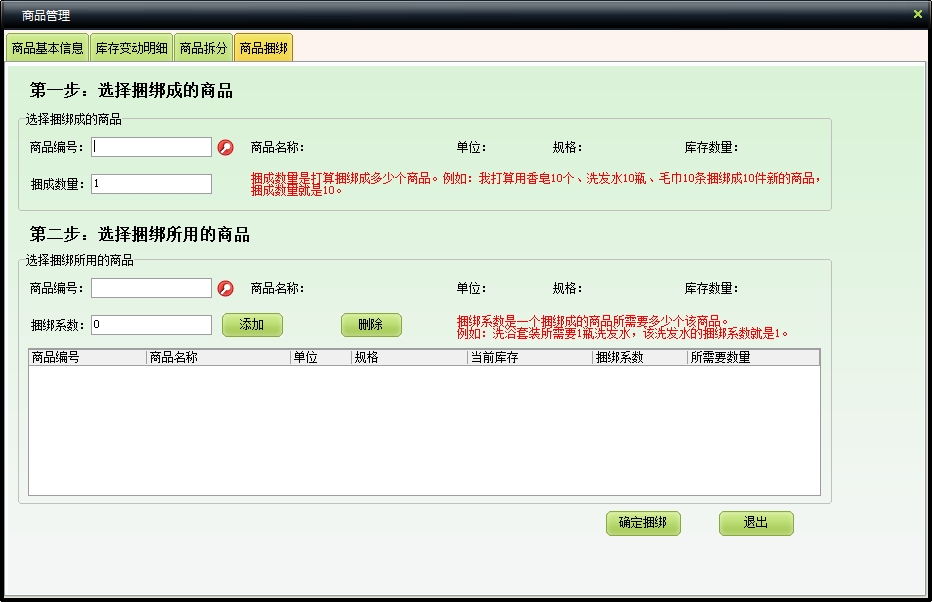Click the 商品名称 table column header
The height and width of the screenshot is (602, 932).
(x=217, y=357)
